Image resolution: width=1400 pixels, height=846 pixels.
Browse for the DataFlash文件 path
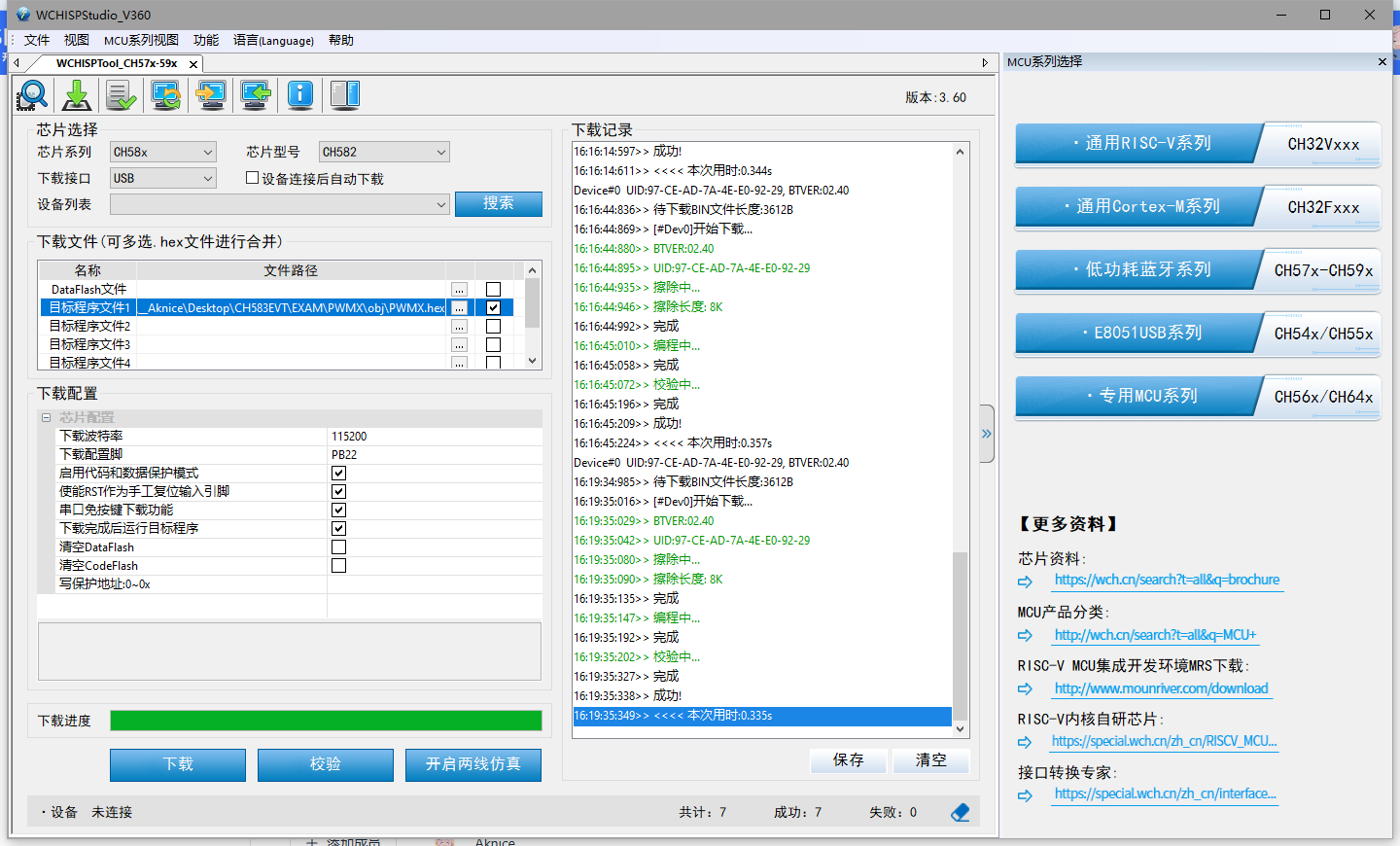(x=459, y=290)
